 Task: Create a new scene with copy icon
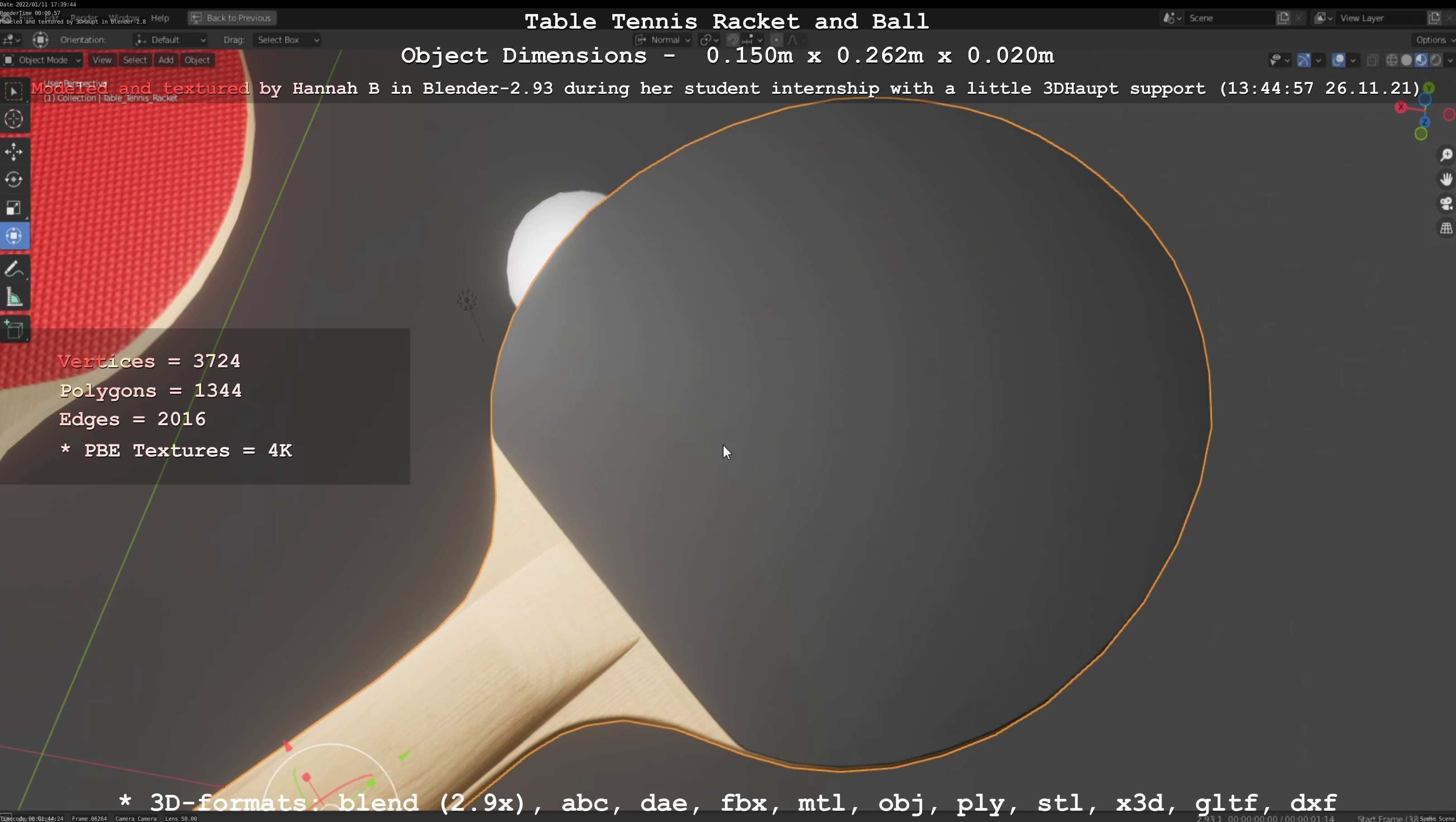click(x=1283, y=18)
